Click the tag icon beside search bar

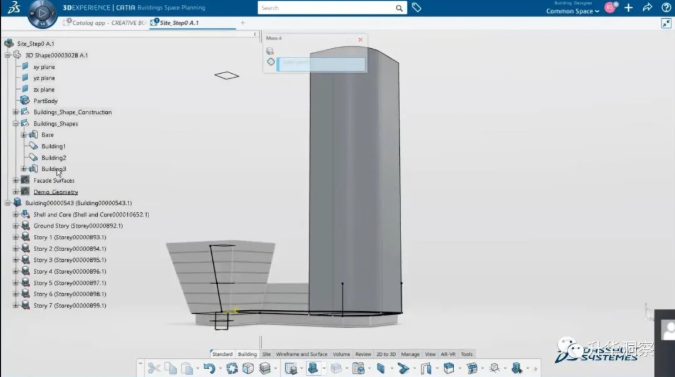coord(416,7)
